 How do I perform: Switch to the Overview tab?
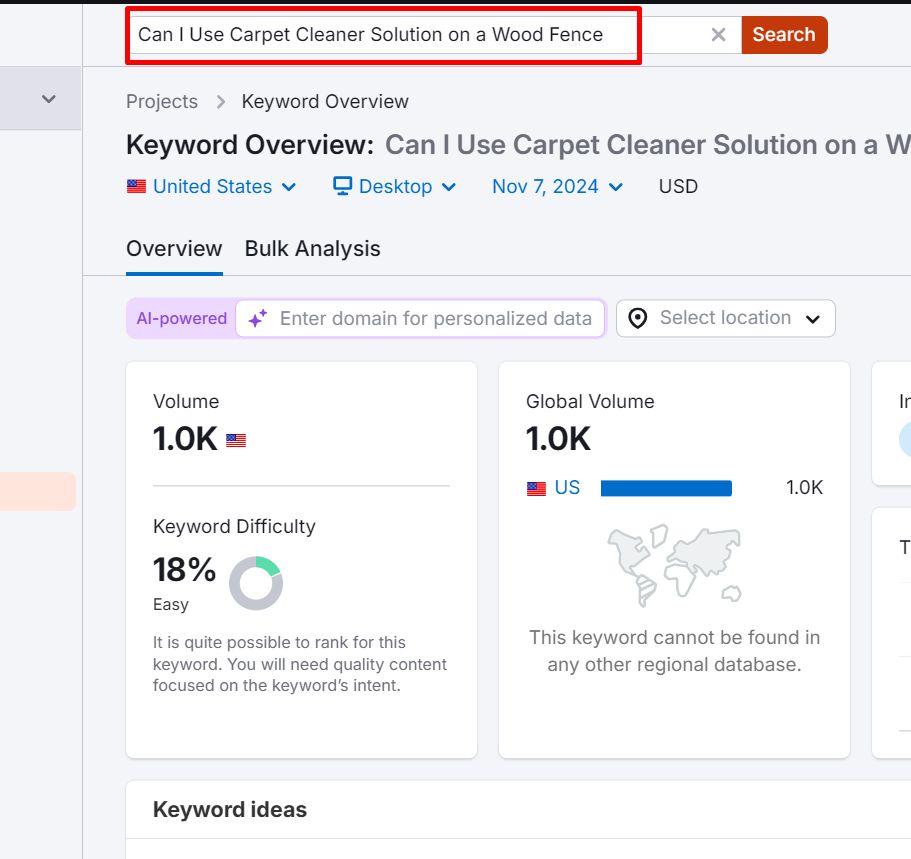point(174,249)
